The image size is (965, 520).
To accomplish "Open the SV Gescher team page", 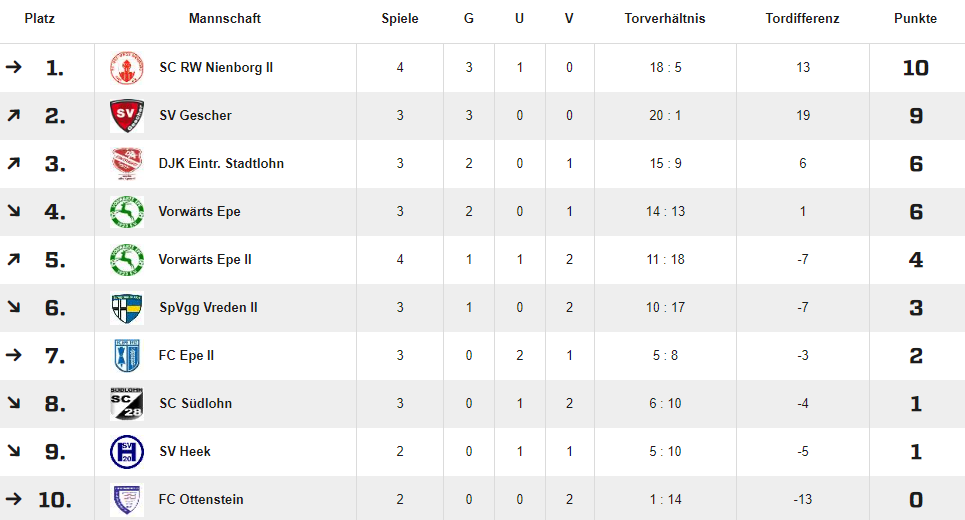I will [195, 116].
